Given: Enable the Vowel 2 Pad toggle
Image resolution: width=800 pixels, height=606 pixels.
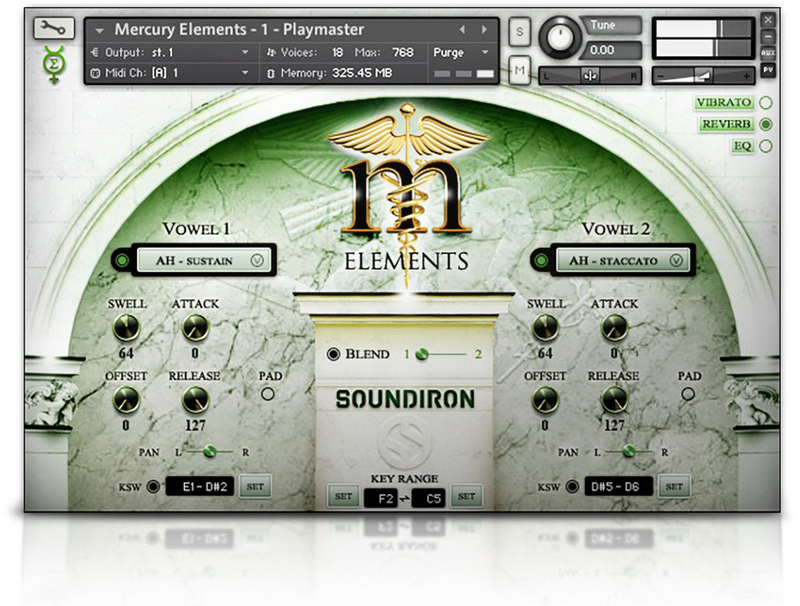Looking at the screenshot, I should coord(688,394).
